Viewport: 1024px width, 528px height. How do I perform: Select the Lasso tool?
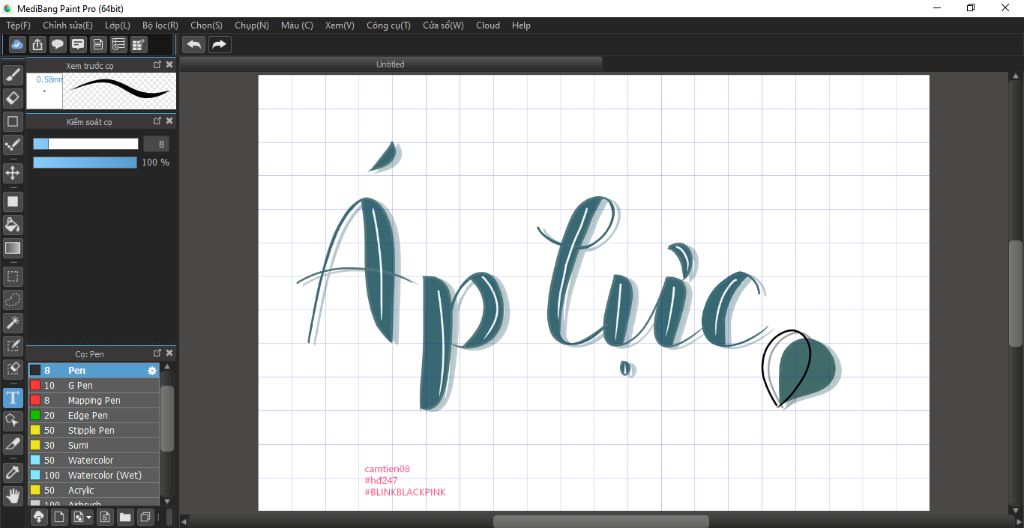12,299
